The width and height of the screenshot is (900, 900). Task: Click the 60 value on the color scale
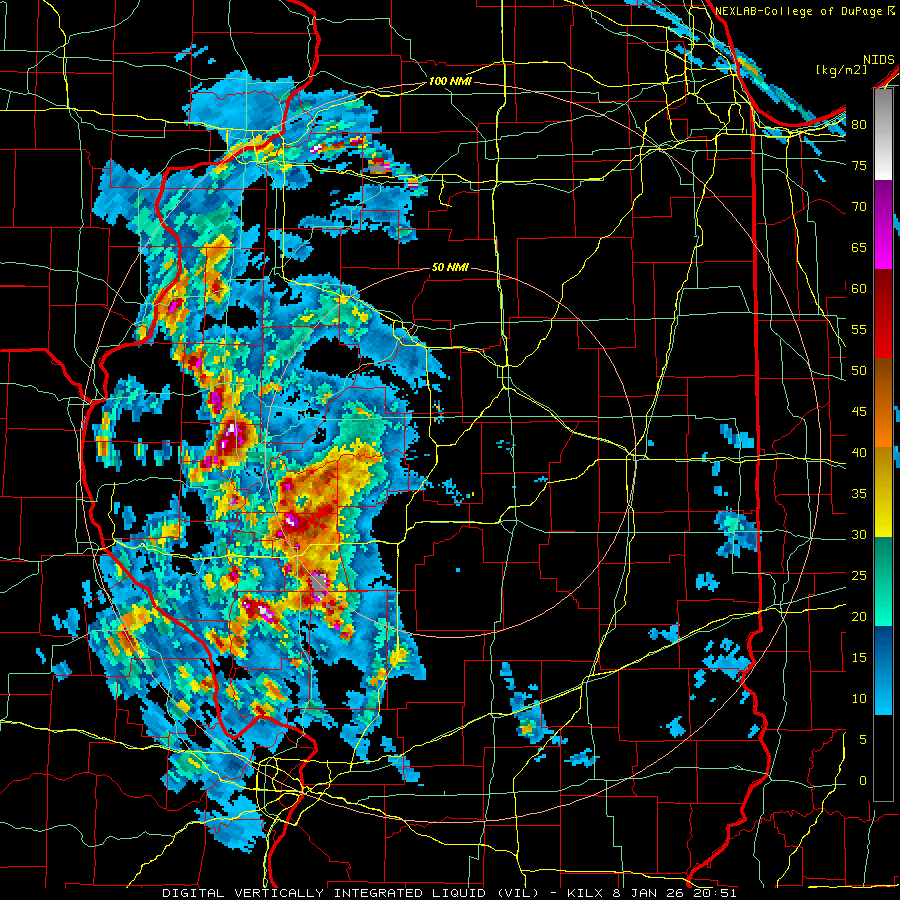point(859,288)
